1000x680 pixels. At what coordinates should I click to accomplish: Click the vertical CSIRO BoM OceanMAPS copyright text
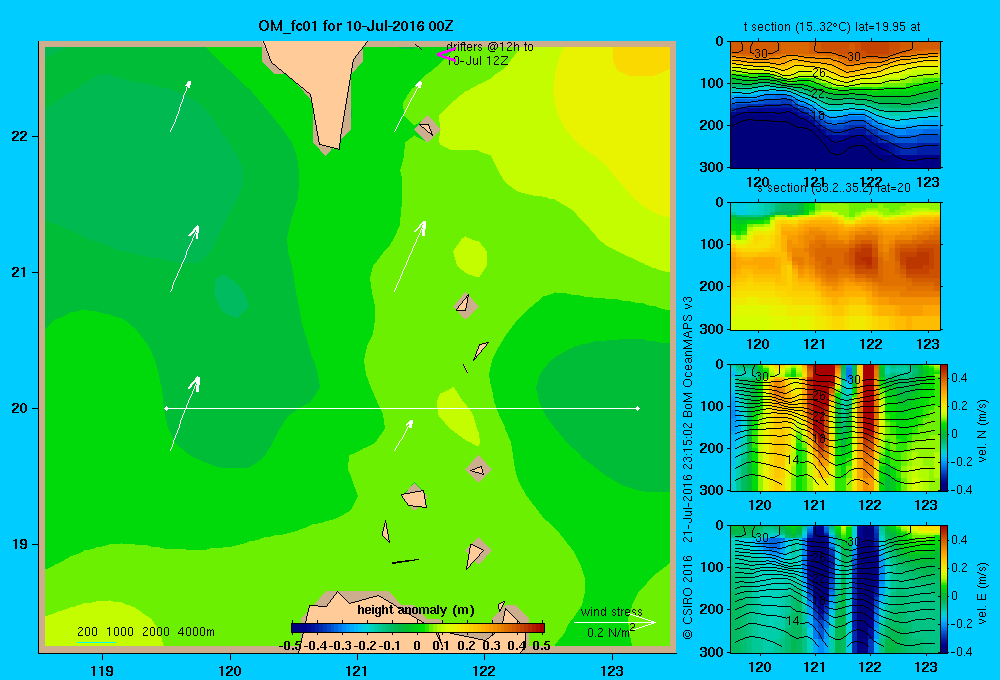688,468
